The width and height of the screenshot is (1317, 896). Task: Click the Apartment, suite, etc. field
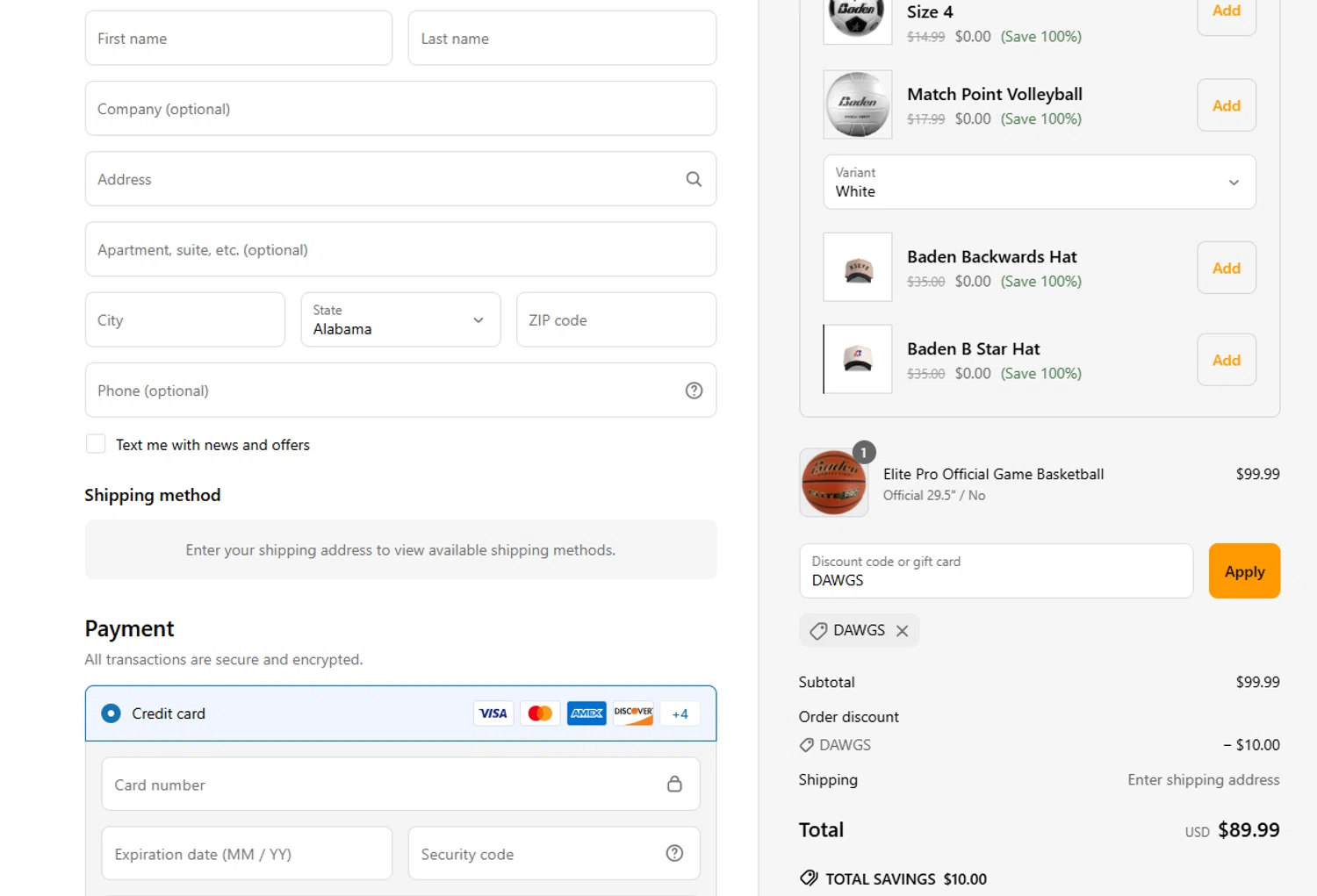[400, 249]
